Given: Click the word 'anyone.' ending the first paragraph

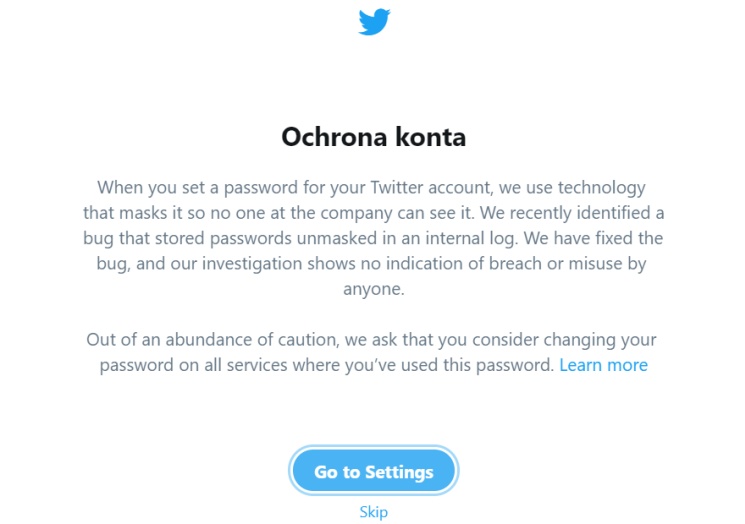Looking at the screenshot, I should pyautogui.click(x=373, y=289).
